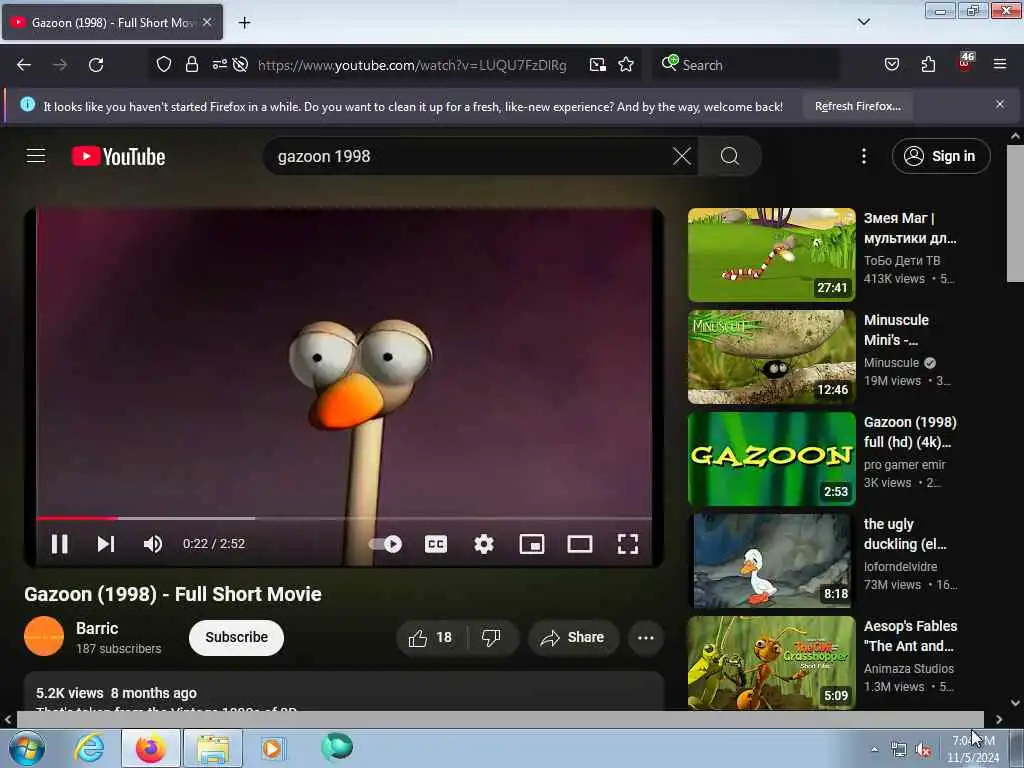This screenshot has width=1024, height=768.
Task: Open the Barric channel name link
Action: click(97, 628)
